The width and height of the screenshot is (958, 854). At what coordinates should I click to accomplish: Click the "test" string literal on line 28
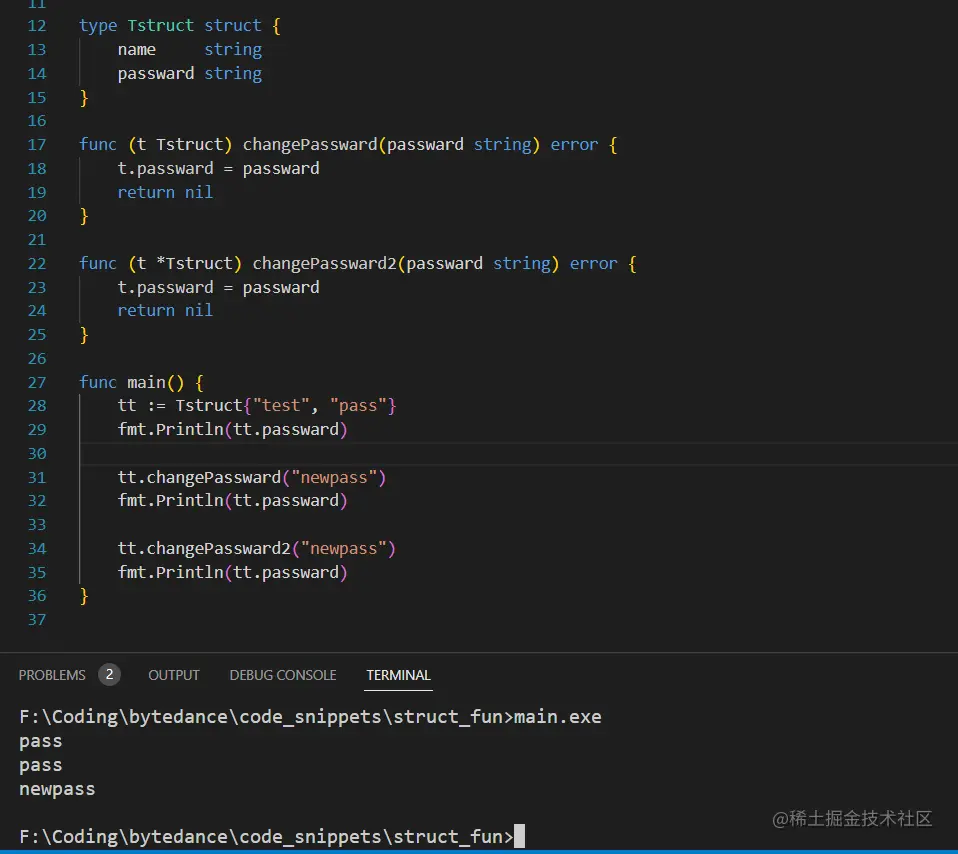(x=281, y=406)
